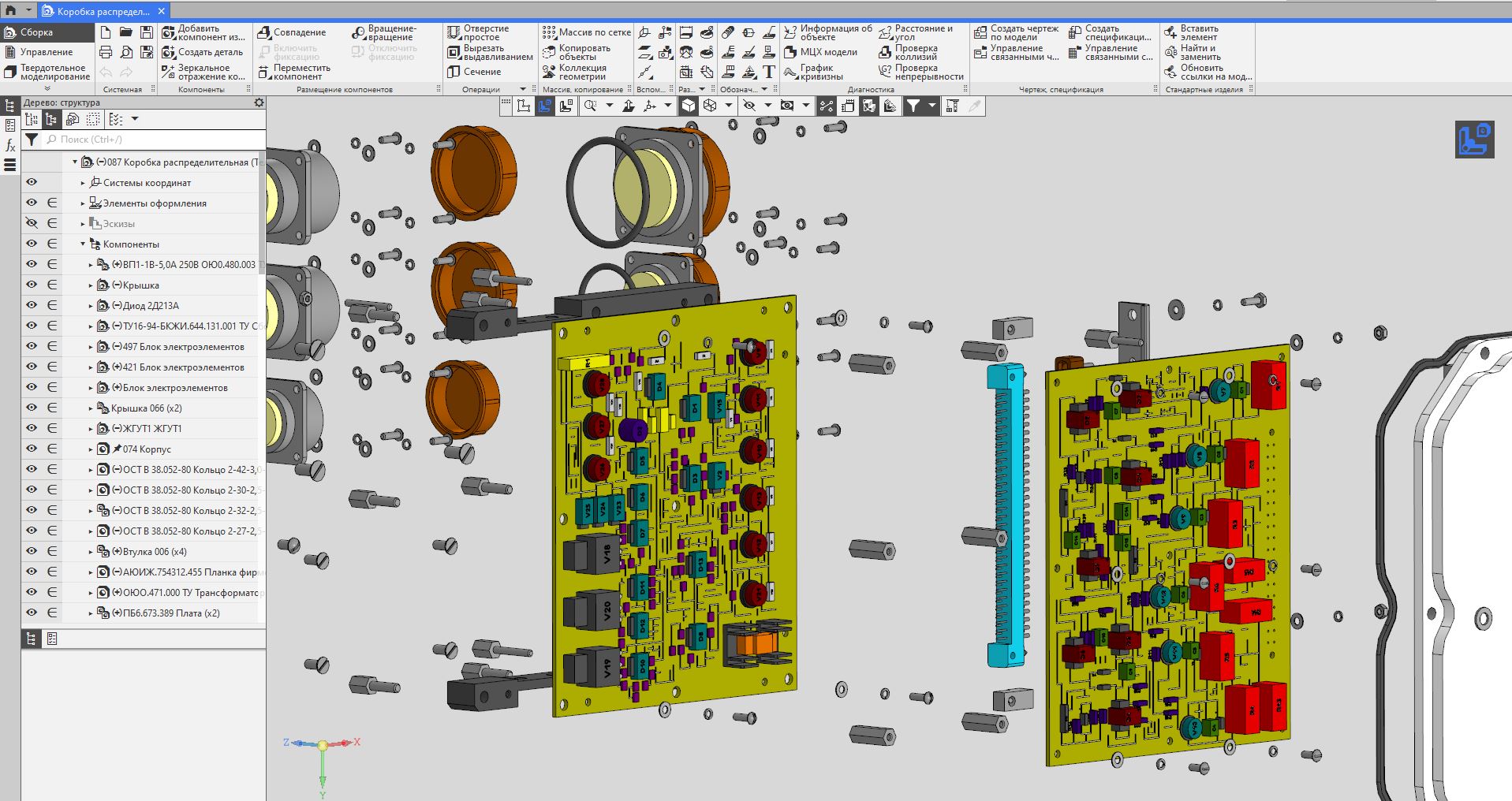Image resolution: width=1512 pixels, height=801 pixels.
Task: Collapse the Компоненты tree node
Action: [x=83, y=244]
